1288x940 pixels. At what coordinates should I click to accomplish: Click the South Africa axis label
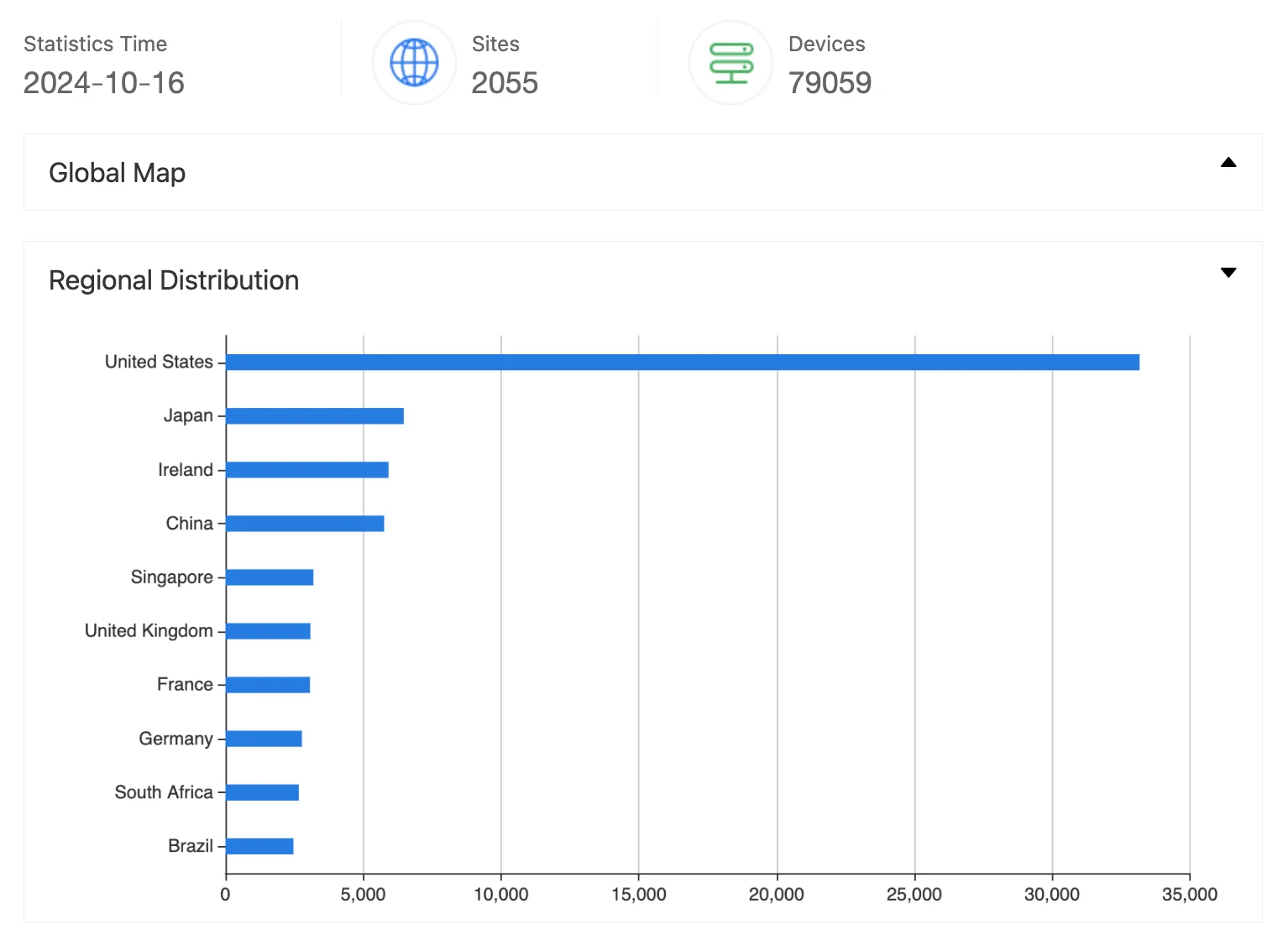click(164, 791)
